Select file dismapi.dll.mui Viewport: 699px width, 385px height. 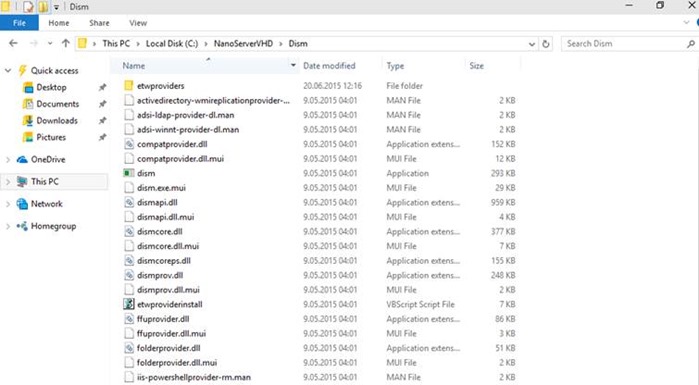pyautogui.click(x=165, y=217)
